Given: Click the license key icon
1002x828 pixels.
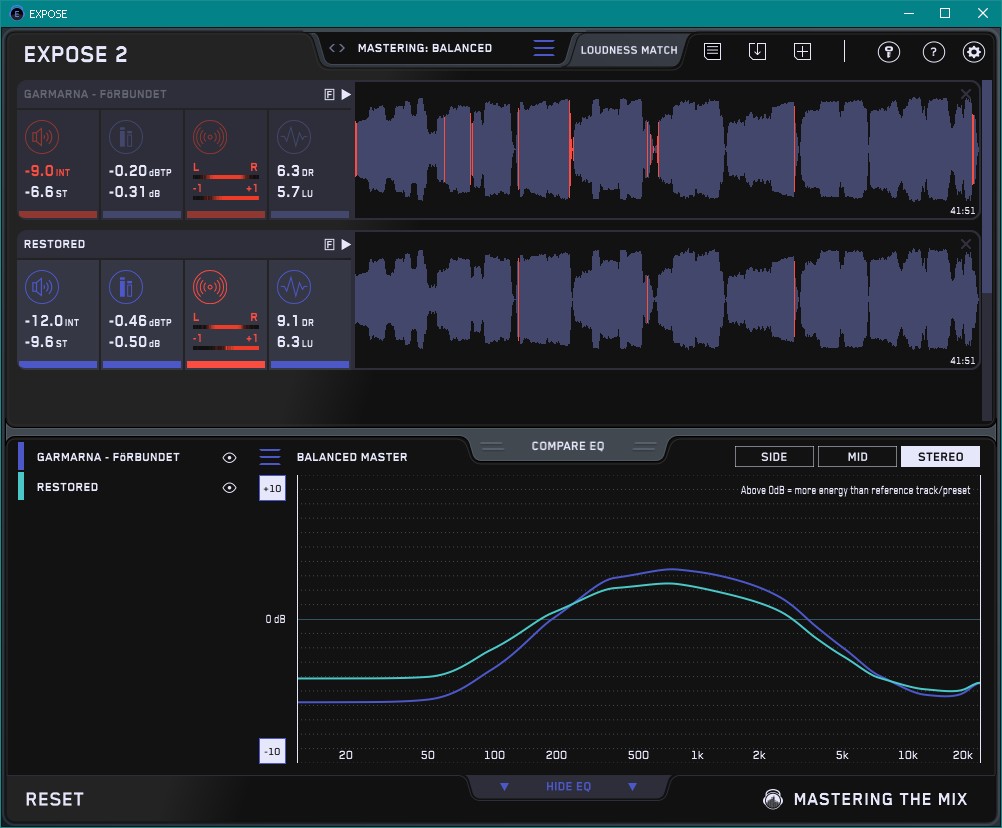Looking at the screenshot, I should click(x=889, y=52).
